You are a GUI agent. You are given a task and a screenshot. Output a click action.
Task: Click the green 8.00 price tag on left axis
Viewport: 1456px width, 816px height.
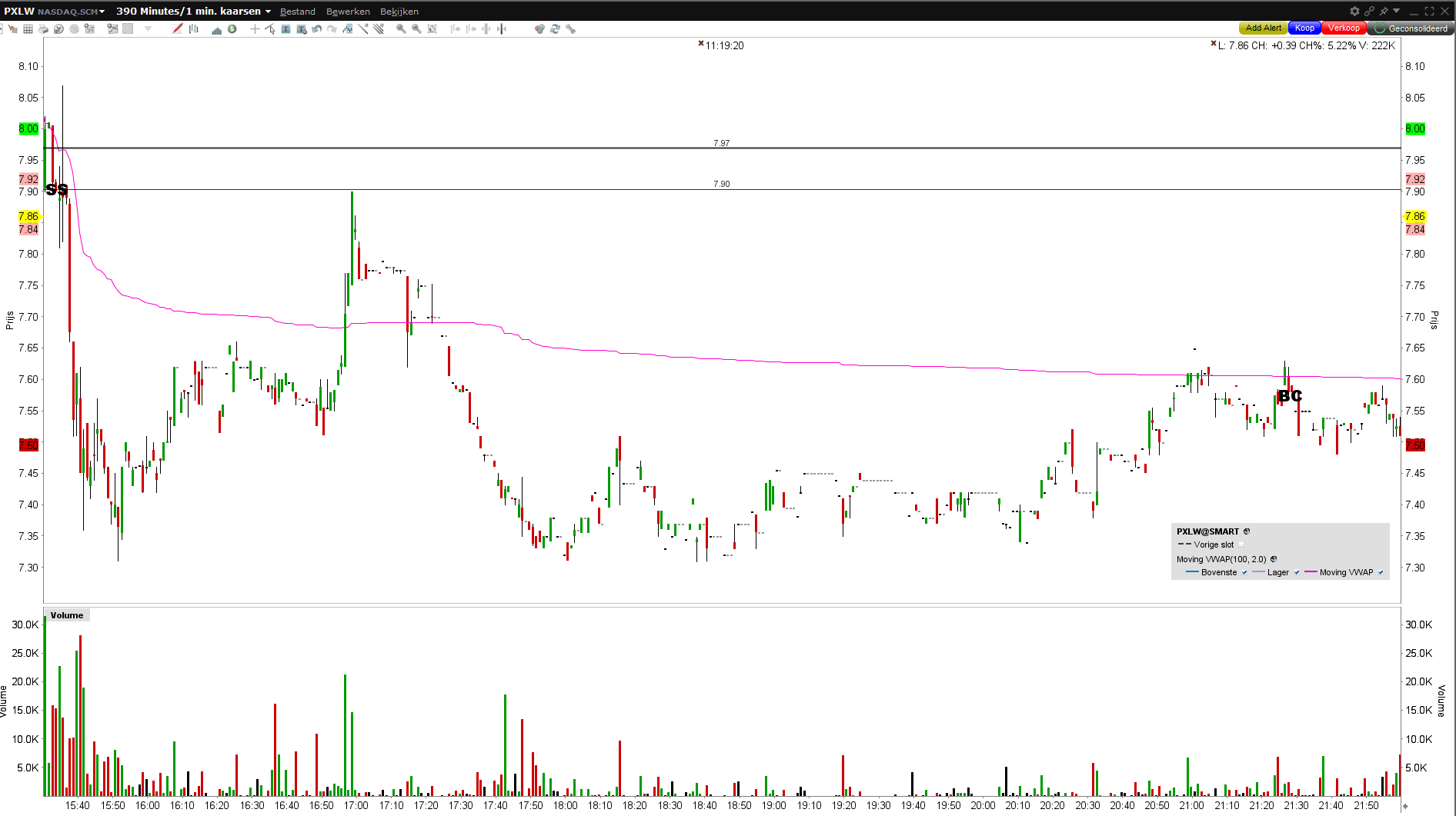click(28, 128)
